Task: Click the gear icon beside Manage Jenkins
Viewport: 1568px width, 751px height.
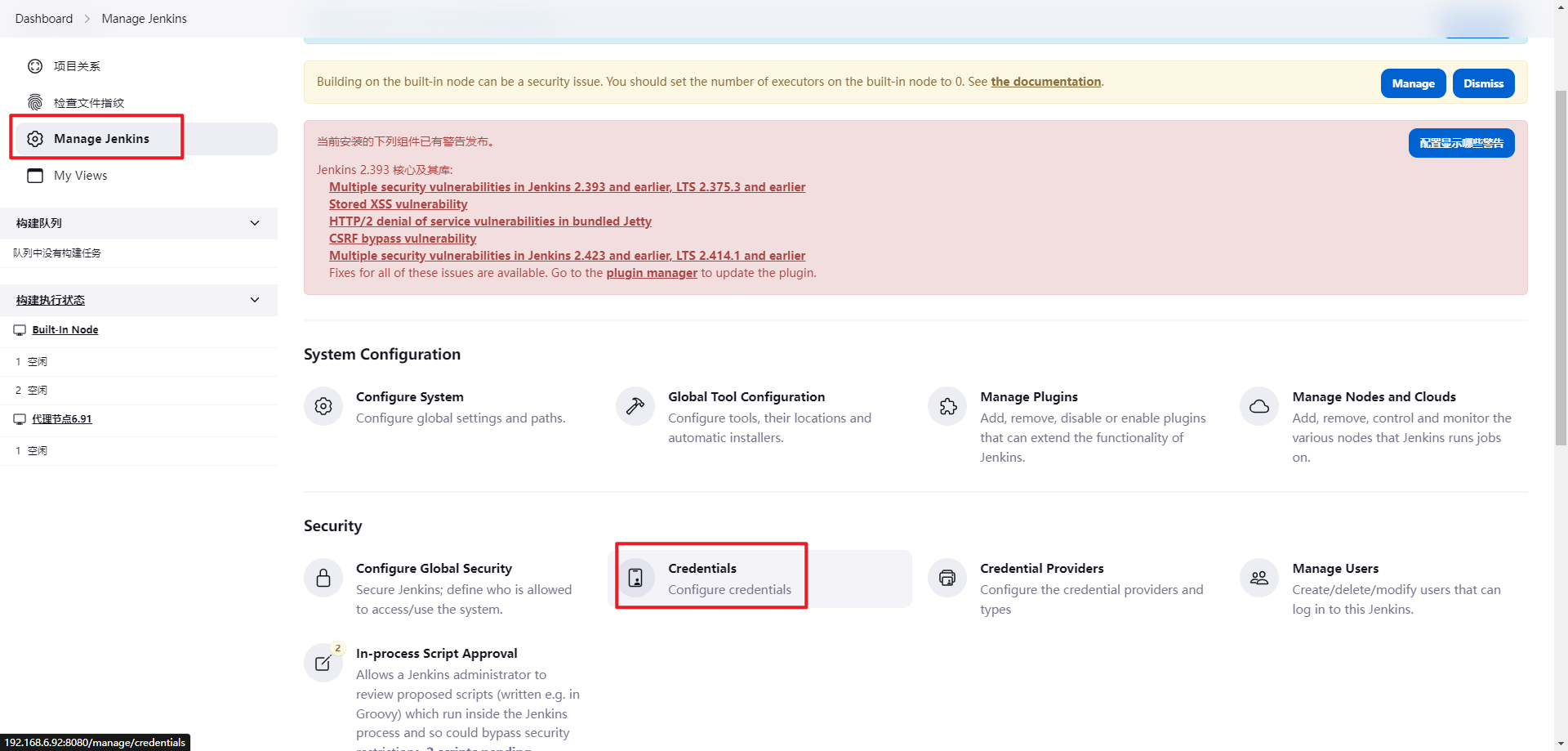Action: point(35,139)
